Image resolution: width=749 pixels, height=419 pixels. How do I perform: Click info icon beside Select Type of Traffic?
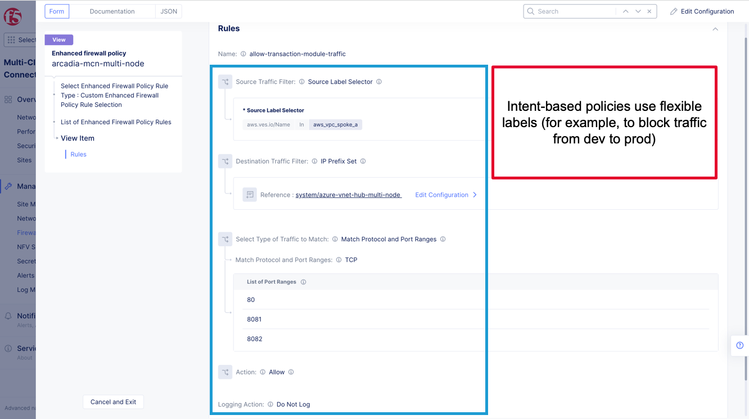tap(335, 239)
